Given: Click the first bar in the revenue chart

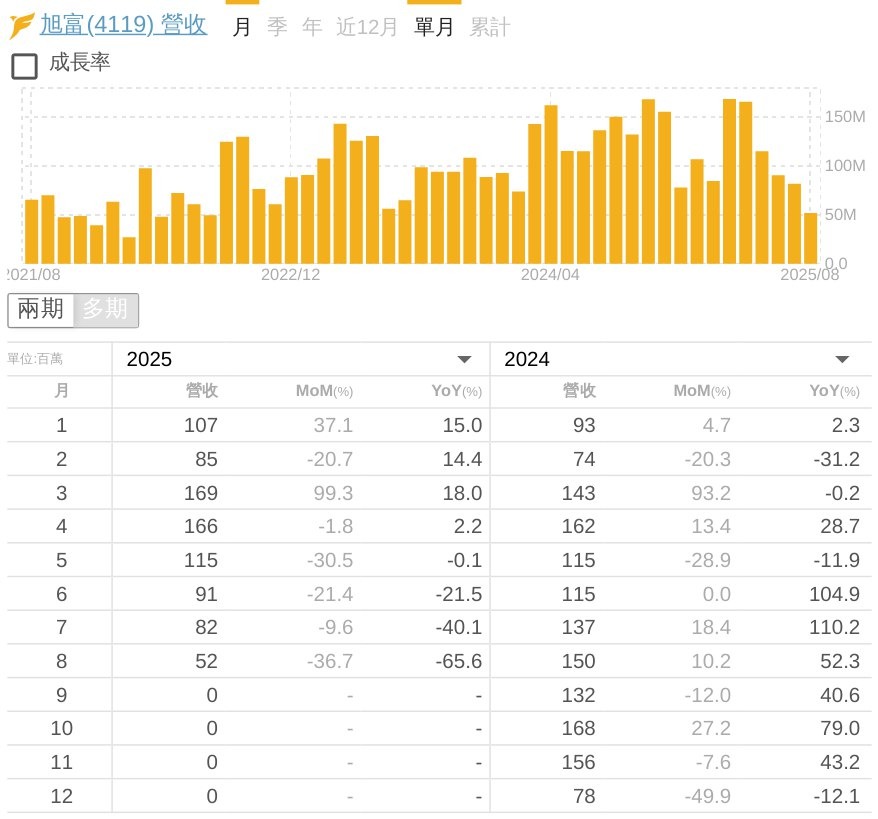Looking at the screenshot, I should point(31,231).
